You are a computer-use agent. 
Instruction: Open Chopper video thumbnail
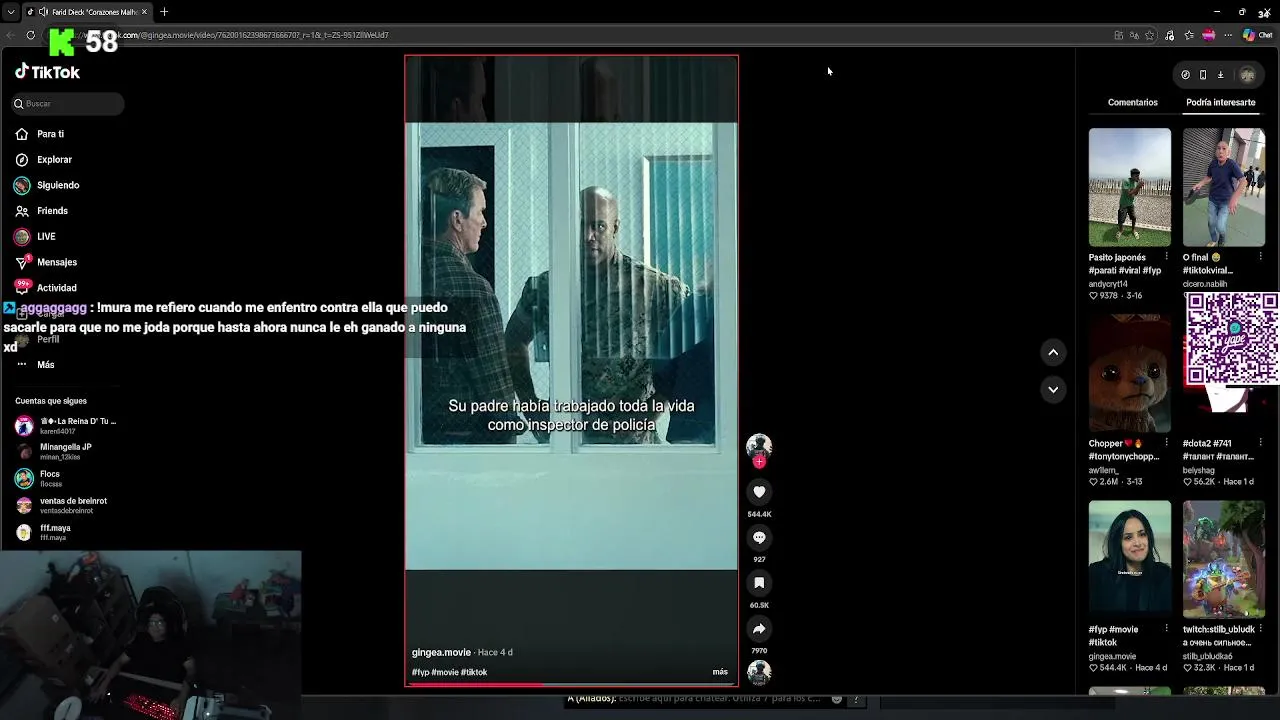pos(1130,373)
